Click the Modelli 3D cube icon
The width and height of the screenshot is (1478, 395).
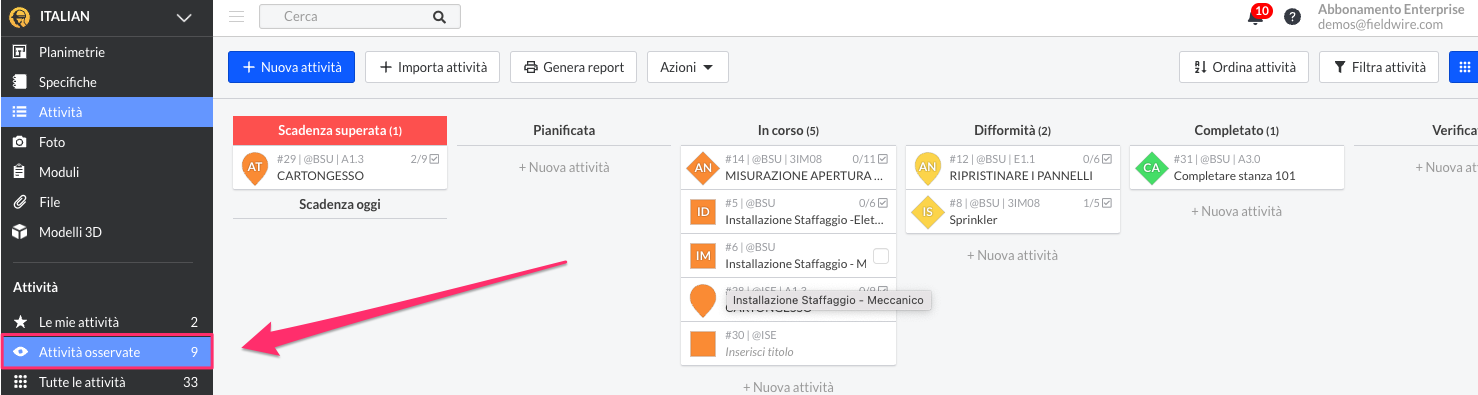pos(19,232)
